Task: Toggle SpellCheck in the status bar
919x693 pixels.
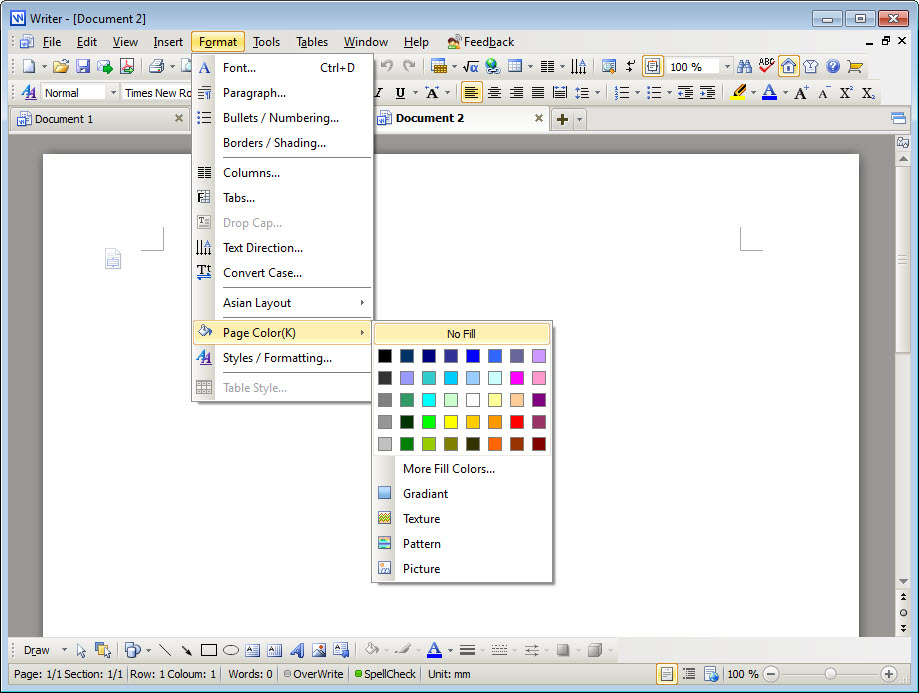Action: pos(384,675)
